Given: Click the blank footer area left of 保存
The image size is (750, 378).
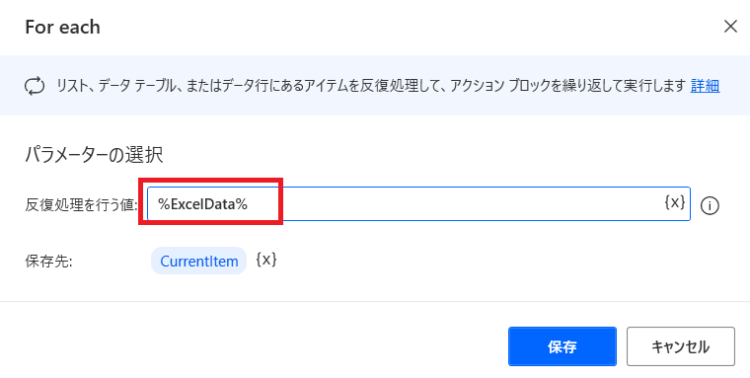Looking at the screenshot, I should point(254,346).
